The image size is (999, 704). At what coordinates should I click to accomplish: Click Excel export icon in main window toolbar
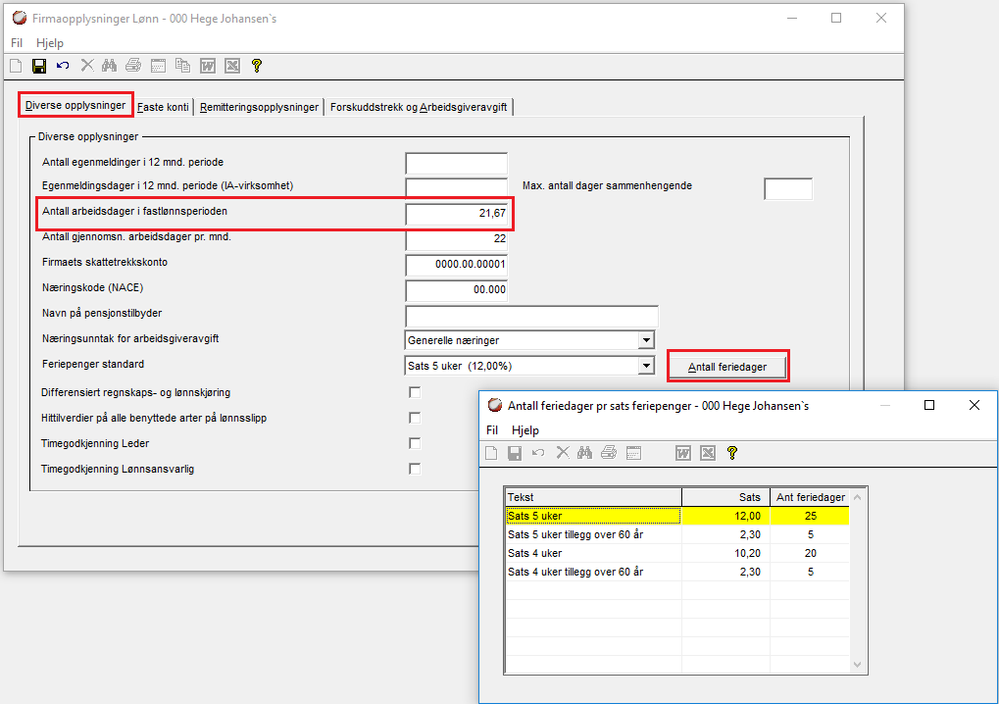[x=232, y=66]
